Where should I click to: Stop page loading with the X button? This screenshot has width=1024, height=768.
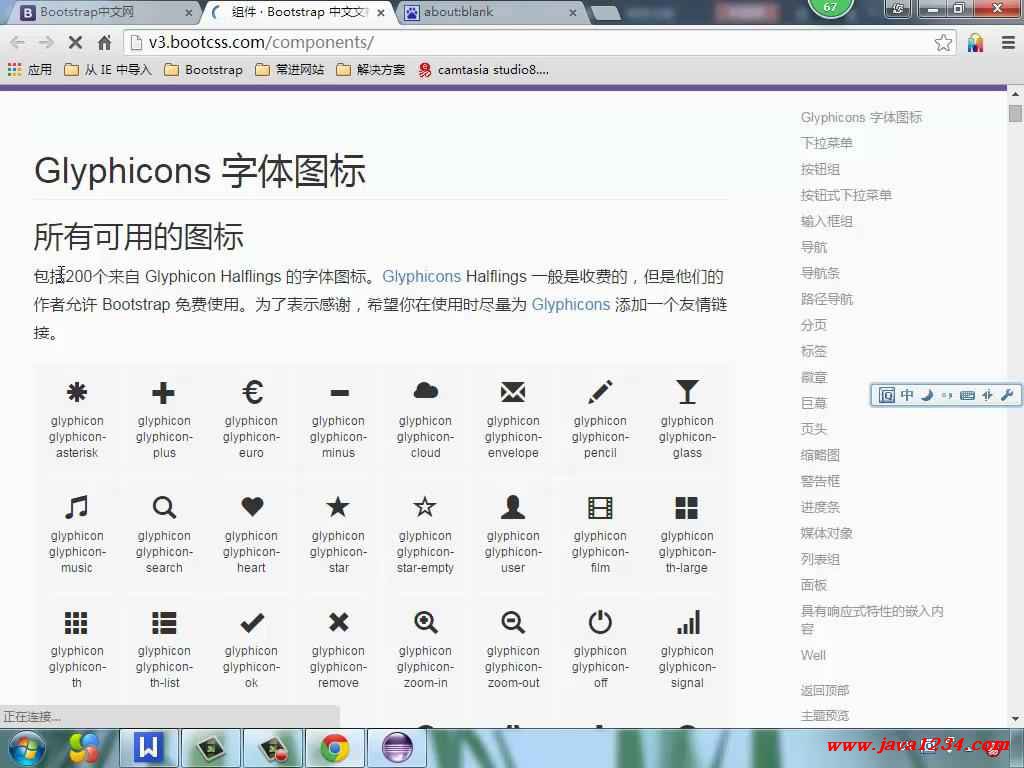[75, 42]
